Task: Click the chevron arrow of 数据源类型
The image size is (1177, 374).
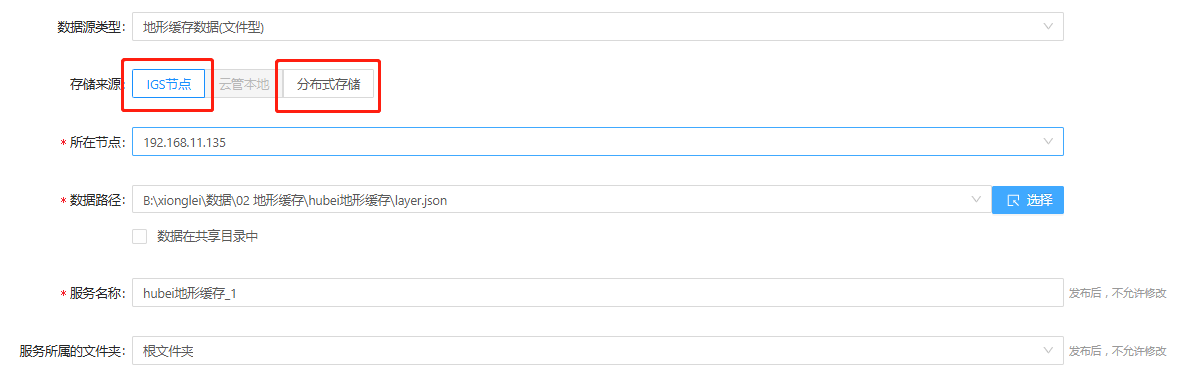Action: 1048,27
